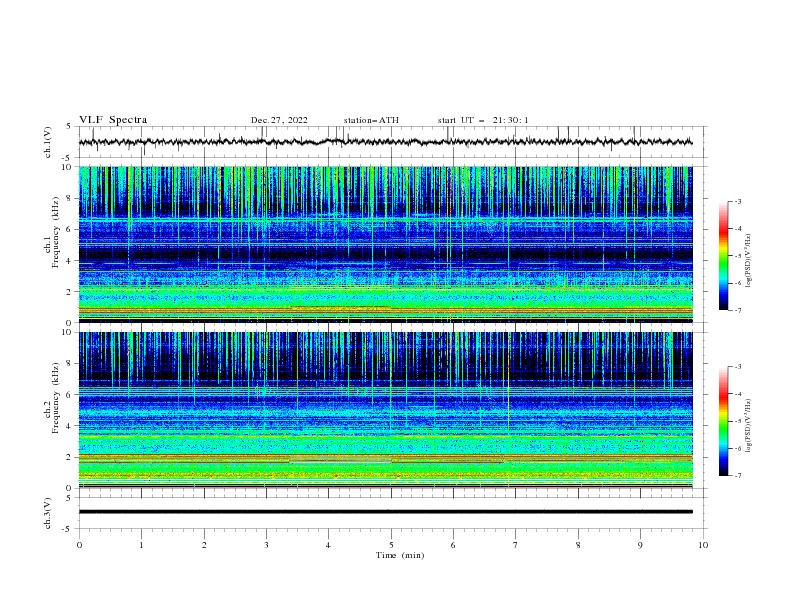Select the date "Dec. 27, 2022"
Viewport: 792px width, 612px height.
[x=279, y=120]
